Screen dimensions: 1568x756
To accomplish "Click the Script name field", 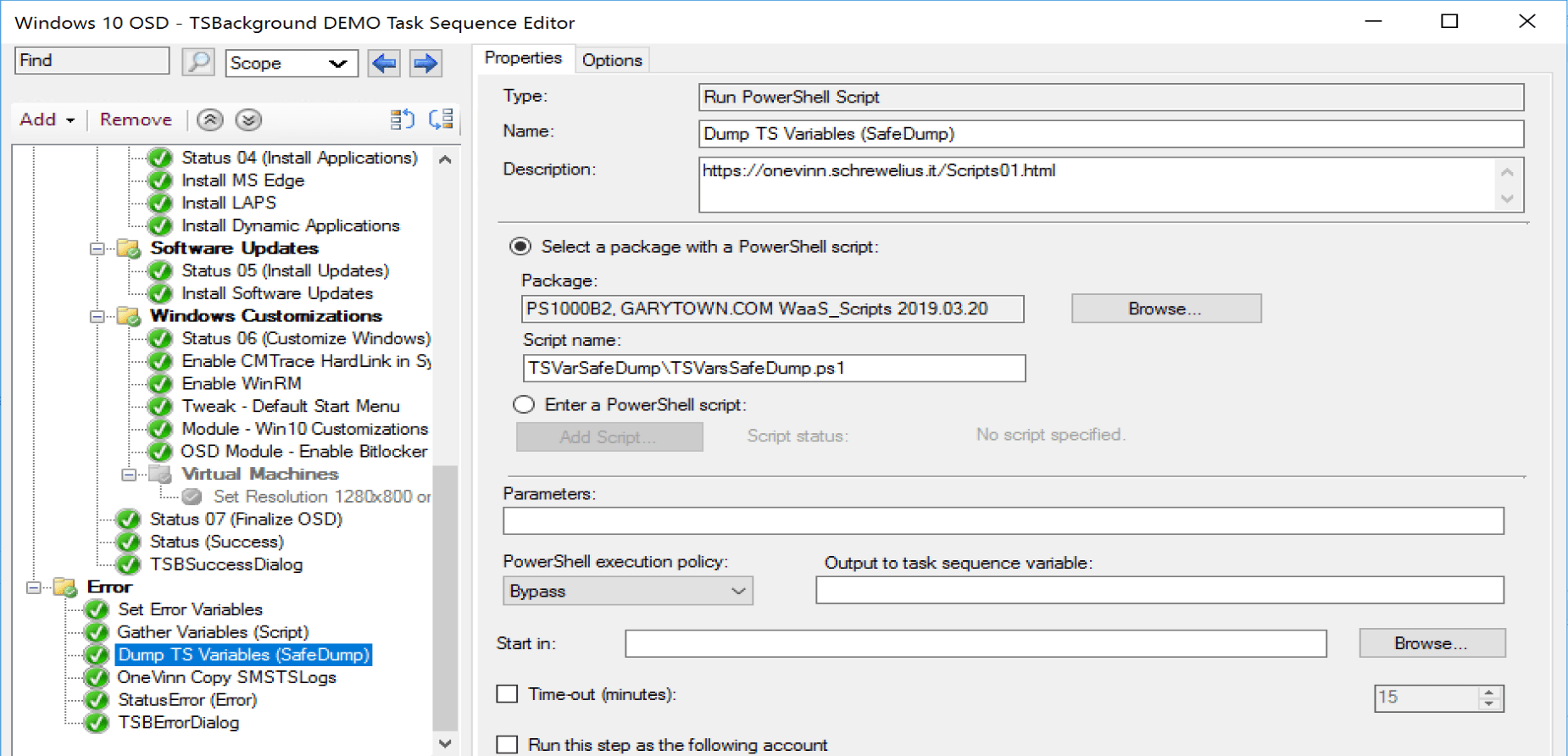I will coord(774,369).
